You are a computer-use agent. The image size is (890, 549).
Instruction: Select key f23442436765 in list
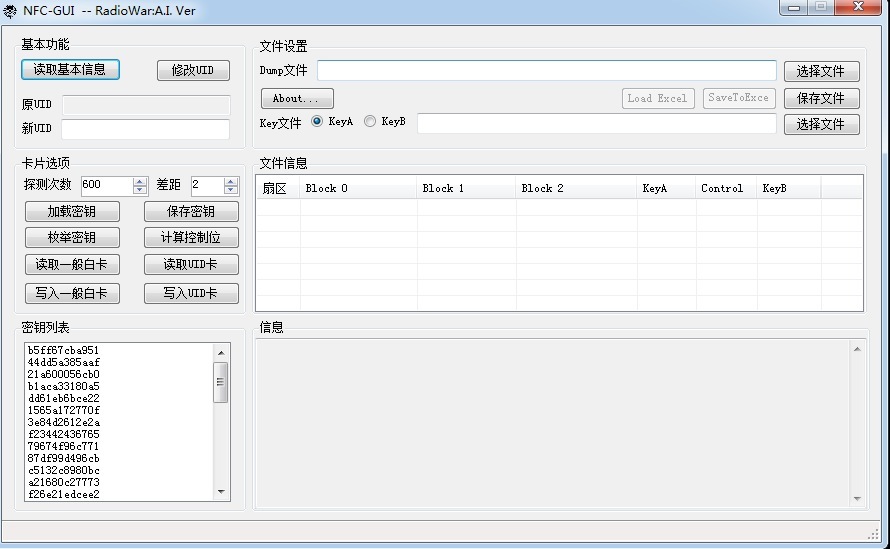(63, 434)
